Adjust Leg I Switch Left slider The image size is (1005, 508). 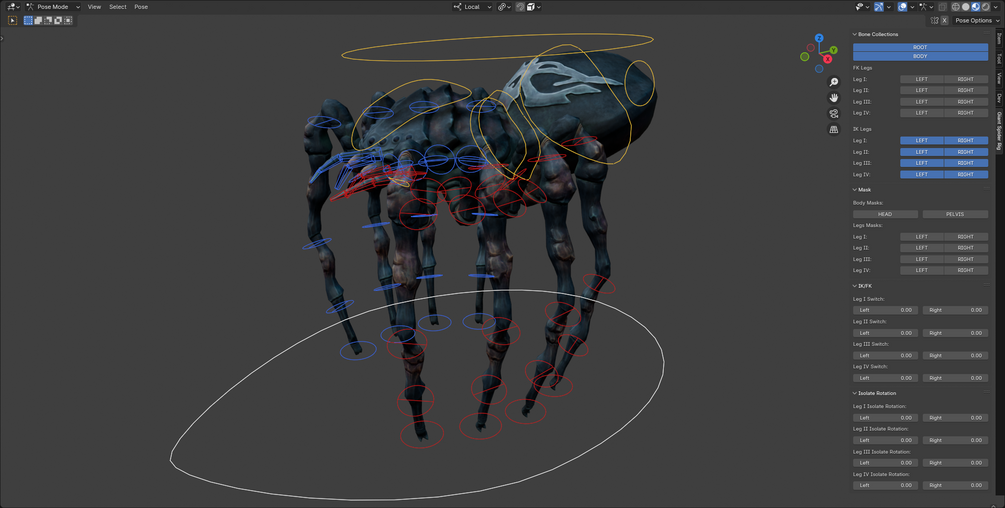[x=885, y=310]
